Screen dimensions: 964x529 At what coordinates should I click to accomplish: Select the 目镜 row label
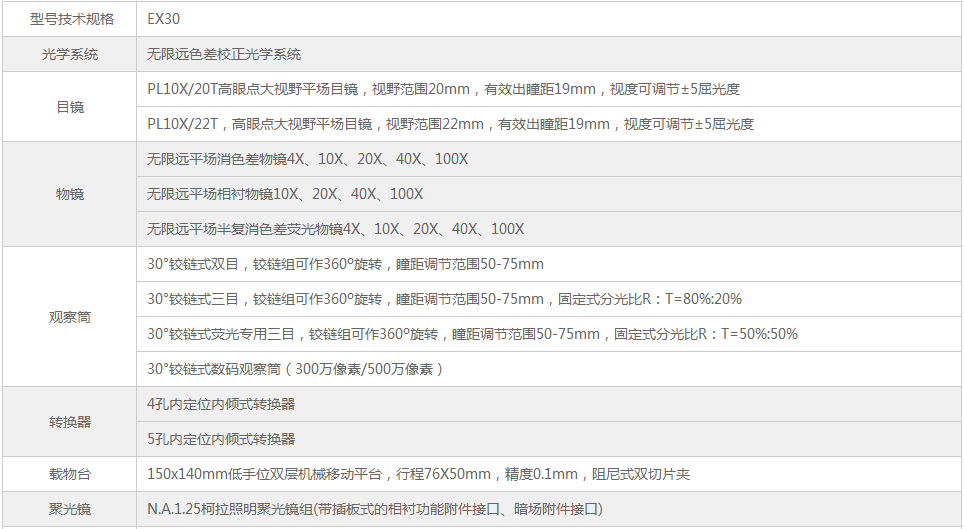pyautogui.click(x=70, y=107)
